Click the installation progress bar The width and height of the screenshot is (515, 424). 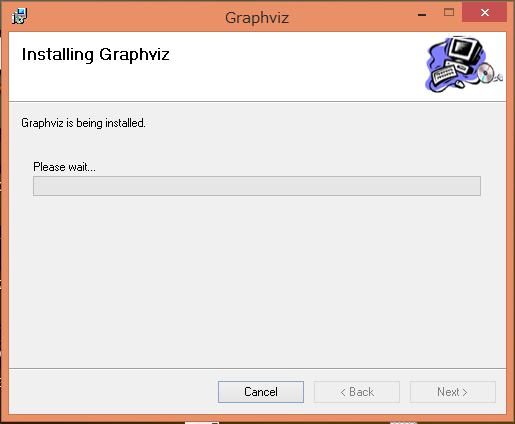click(x=257, y=186)
